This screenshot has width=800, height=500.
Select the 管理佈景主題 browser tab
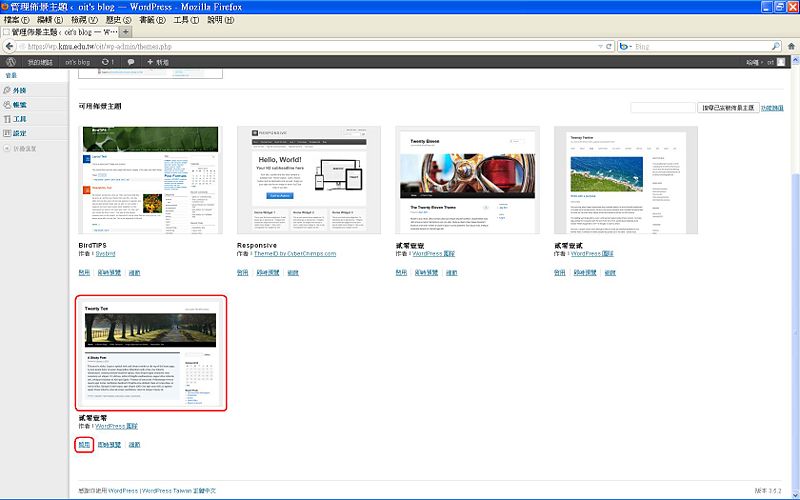coord(60,32)
